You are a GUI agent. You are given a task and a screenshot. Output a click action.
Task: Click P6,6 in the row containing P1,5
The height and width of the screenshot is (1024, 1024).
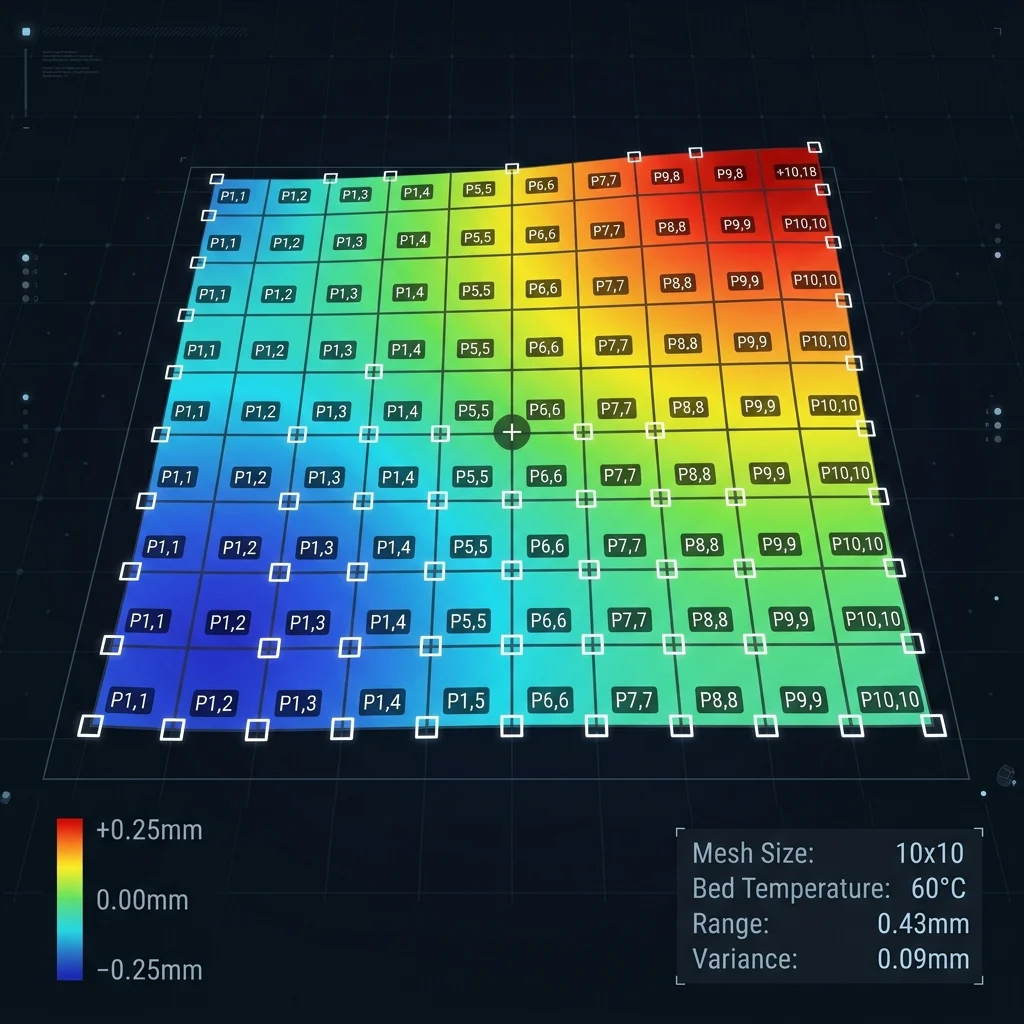coord(550,700)
